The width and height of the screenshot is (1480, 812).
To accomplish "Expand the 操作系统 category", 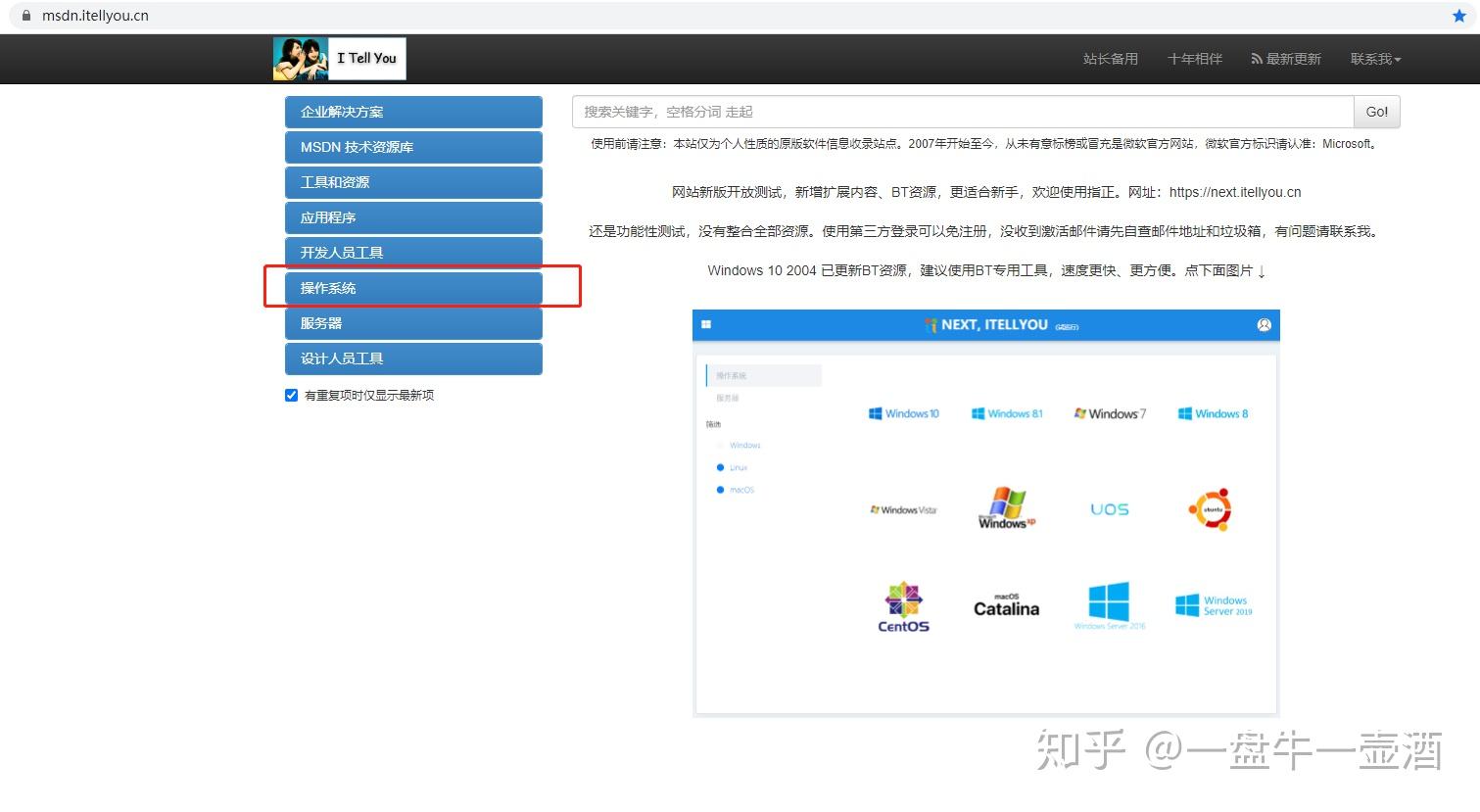I will (x=413, y=288).
